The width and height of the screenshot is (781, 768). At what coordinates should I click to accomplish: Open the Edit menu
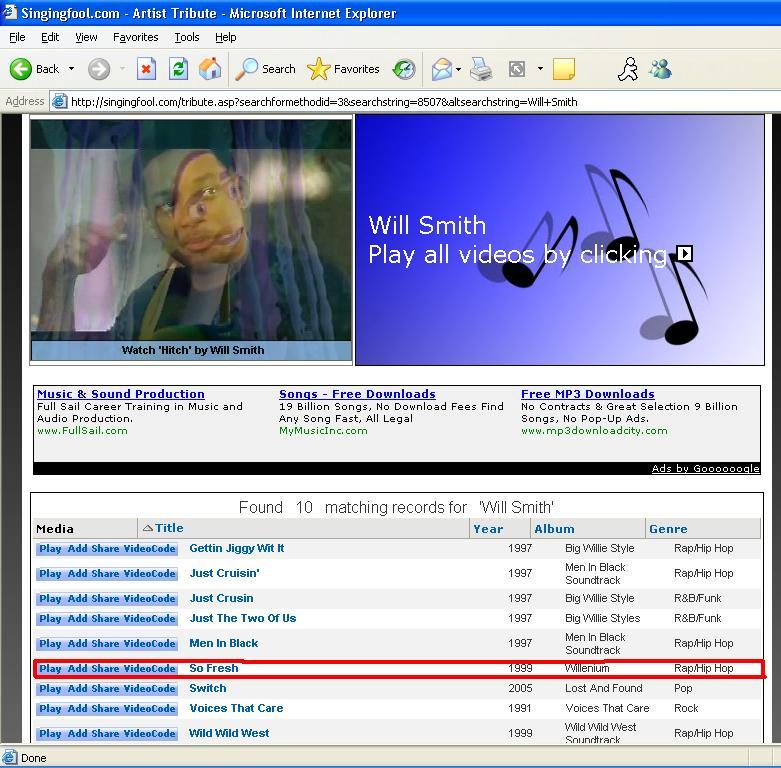(50, 37)
